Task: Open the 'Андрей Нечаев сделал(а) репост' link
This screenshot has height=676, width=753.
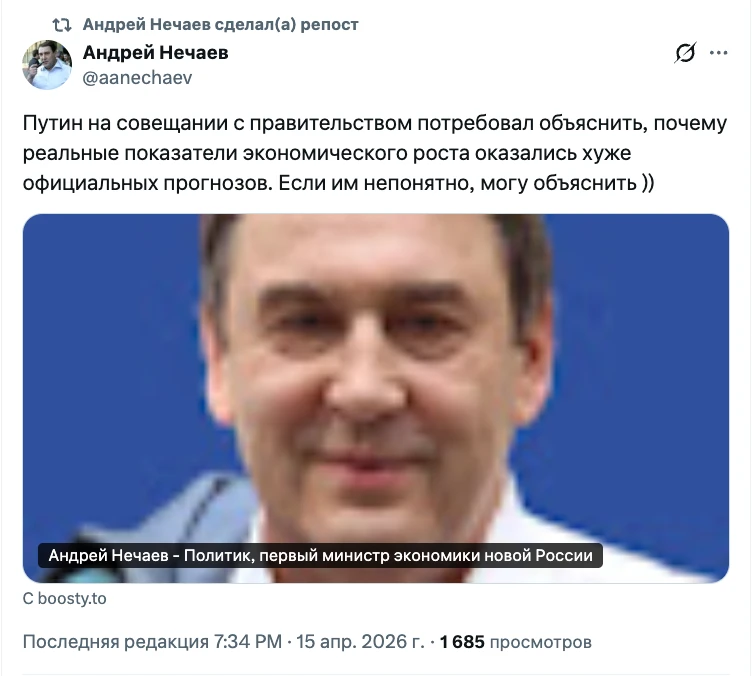Action: (x=220, y=24)
